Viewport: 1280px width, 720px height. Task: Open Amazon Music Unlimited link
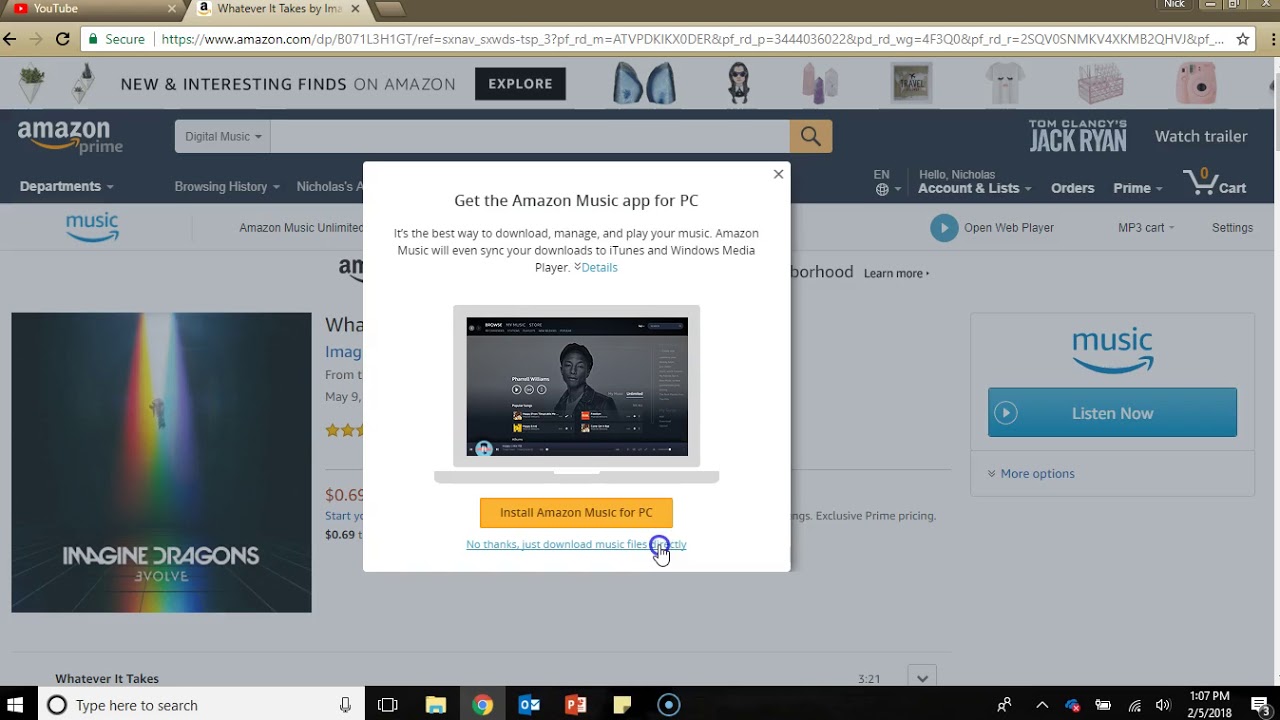pyautogui.click(x=301, y=228)
